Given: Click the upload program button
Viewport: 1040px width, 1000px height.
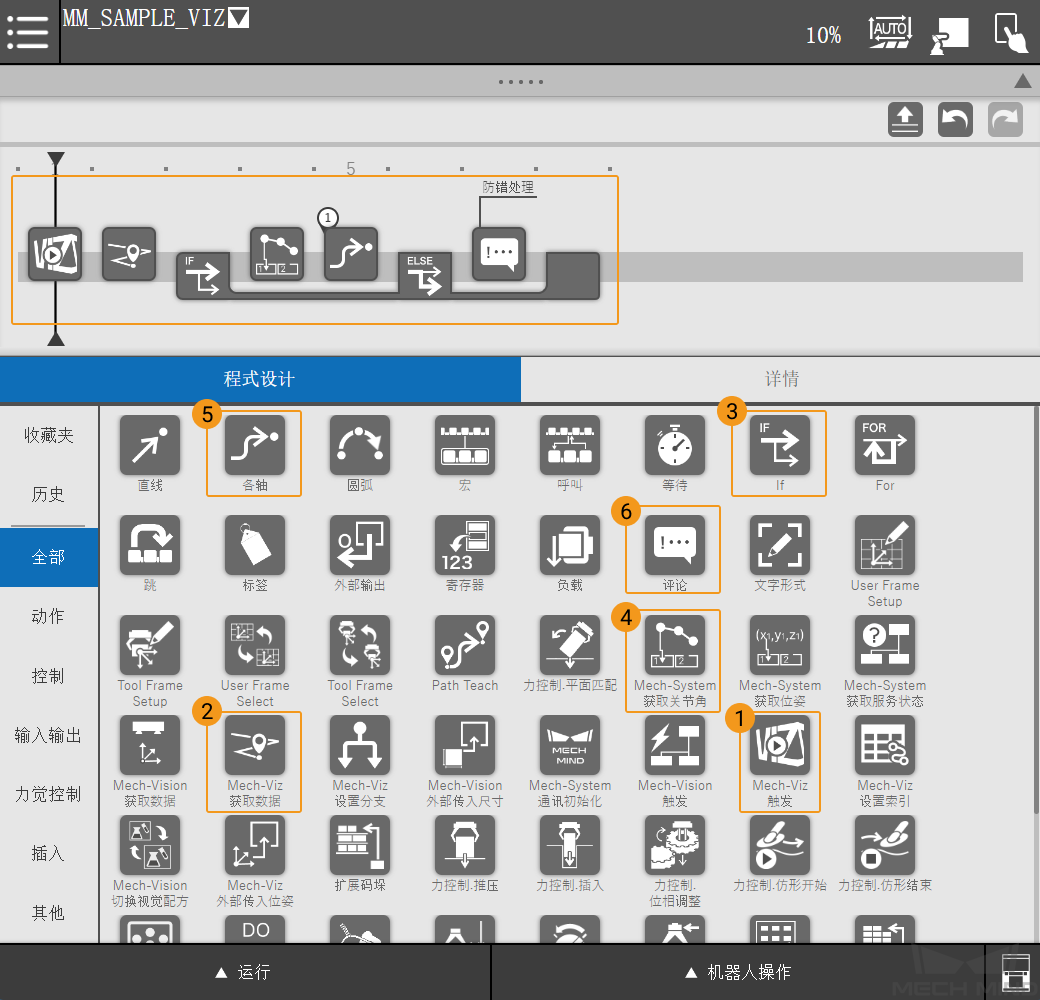Looking at the screenshot, I should pyautogui.click(x=905, y=120).
